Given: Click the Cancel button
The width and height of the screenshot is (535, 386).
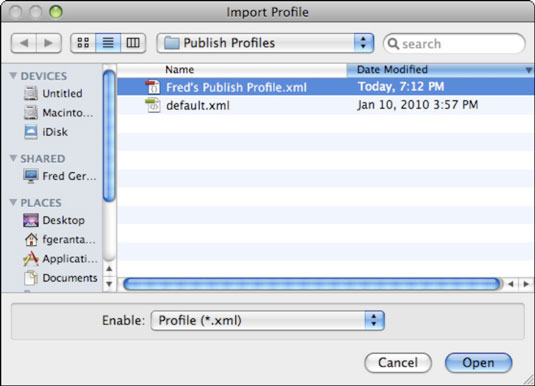Looking at the screenshot, I should click(398, 362).
